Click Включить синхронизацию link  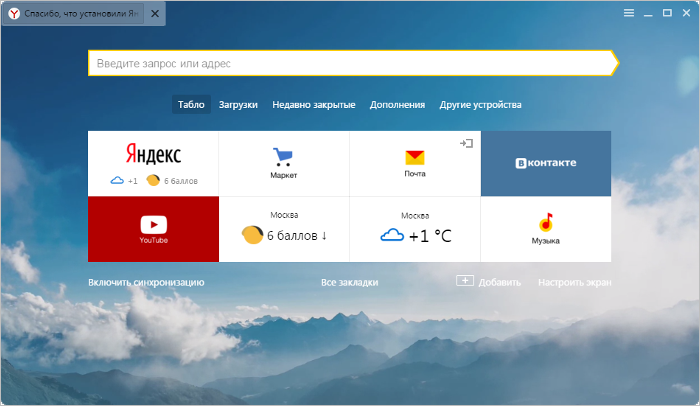[146, 282]
